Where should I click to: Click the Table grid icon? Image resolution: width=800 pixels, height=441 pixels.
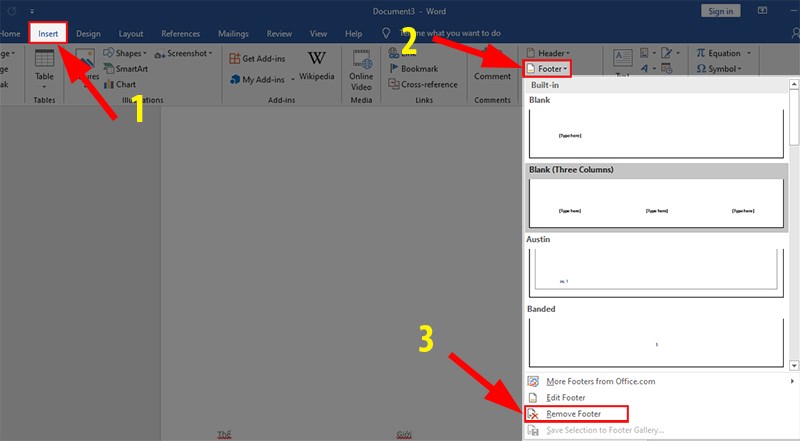[x=44, y=59]
